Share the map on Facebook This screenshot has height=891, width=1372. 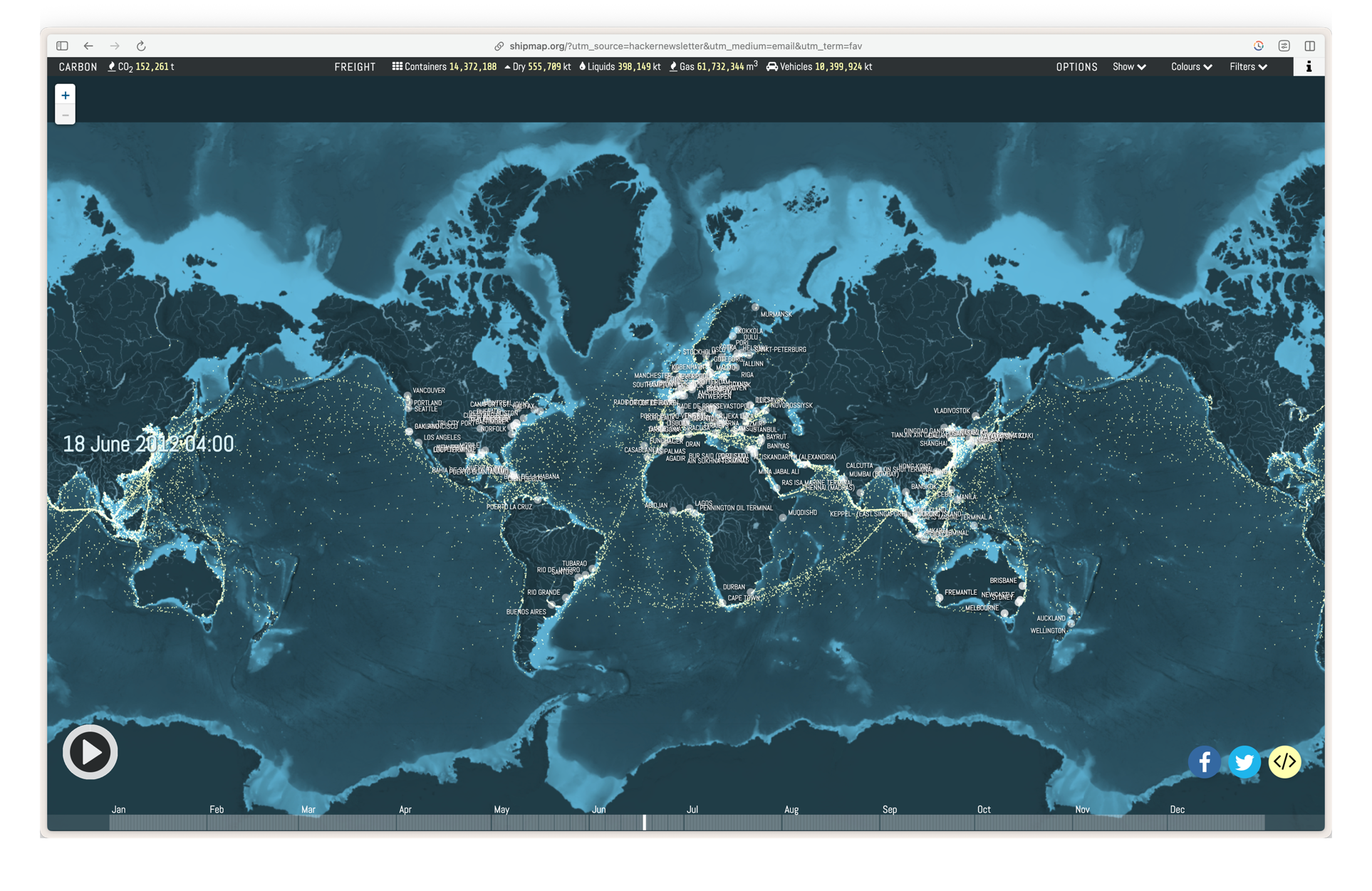click(x=1204, y=761)
